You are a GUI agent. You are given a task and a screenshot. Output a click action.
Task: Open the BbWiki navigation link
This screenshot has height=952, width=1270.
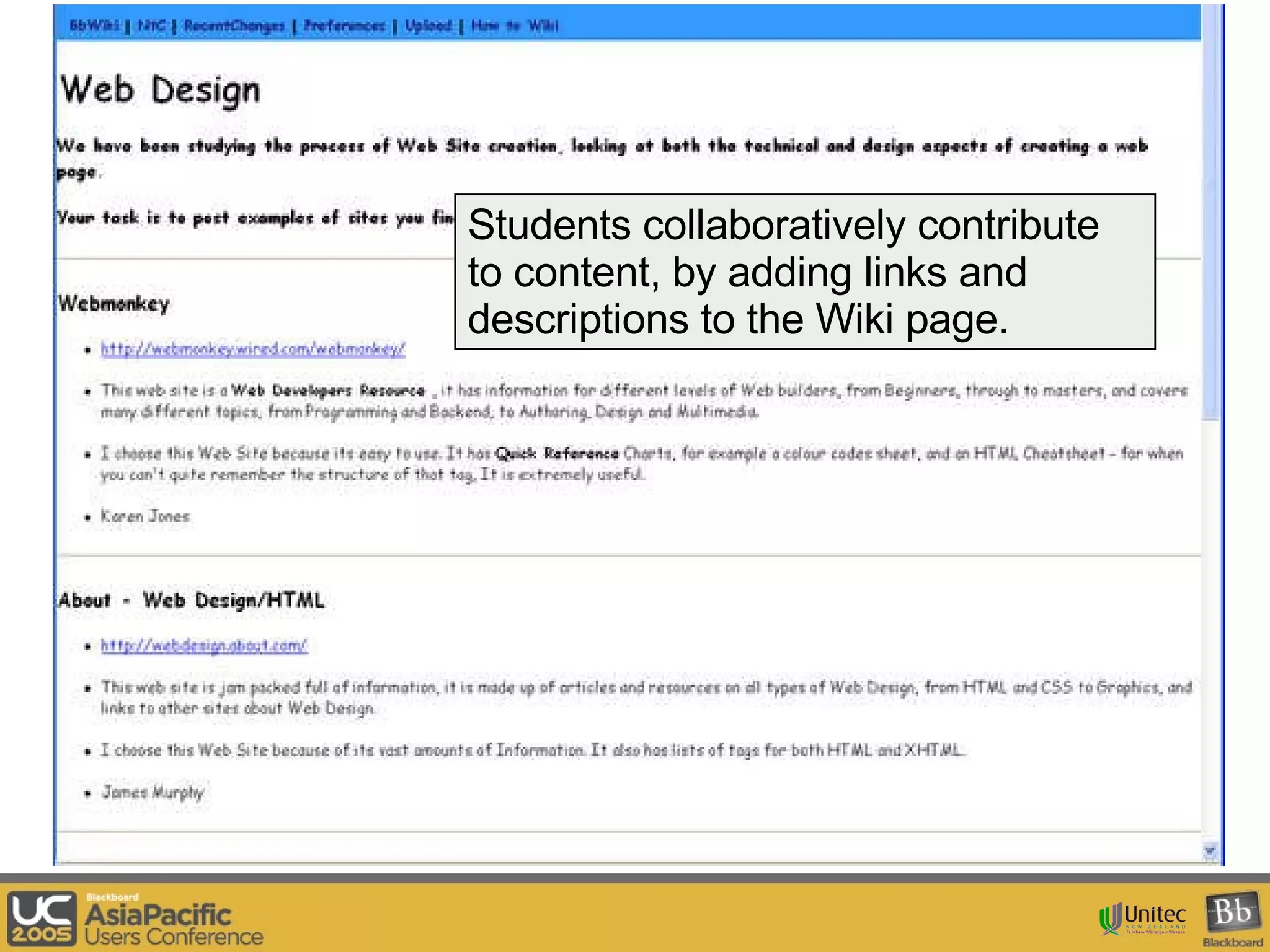[94, 25]
